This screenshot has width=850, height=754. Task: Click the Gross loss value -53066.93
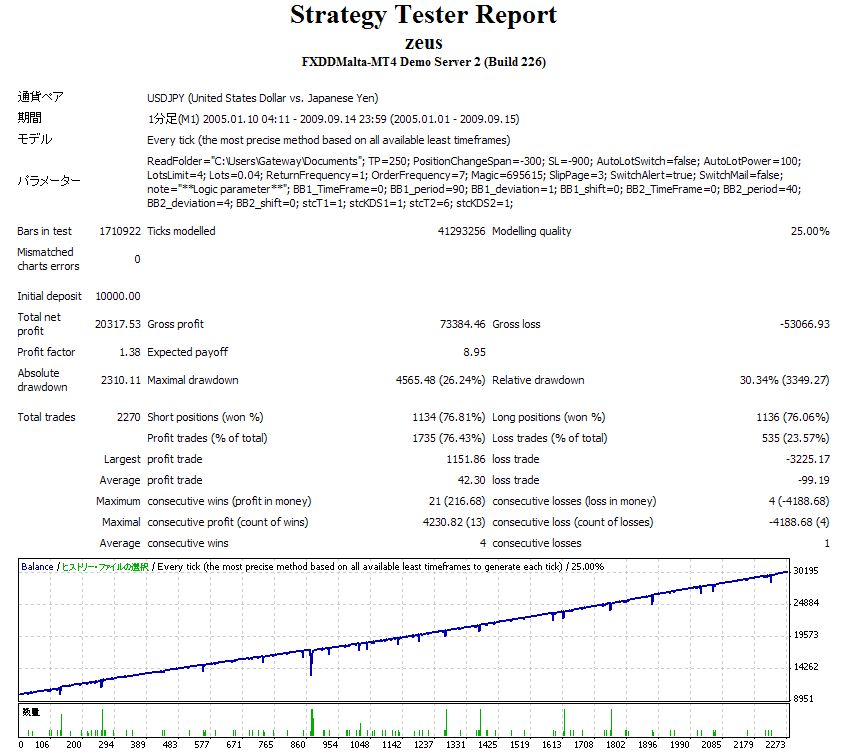coord(804,324)
